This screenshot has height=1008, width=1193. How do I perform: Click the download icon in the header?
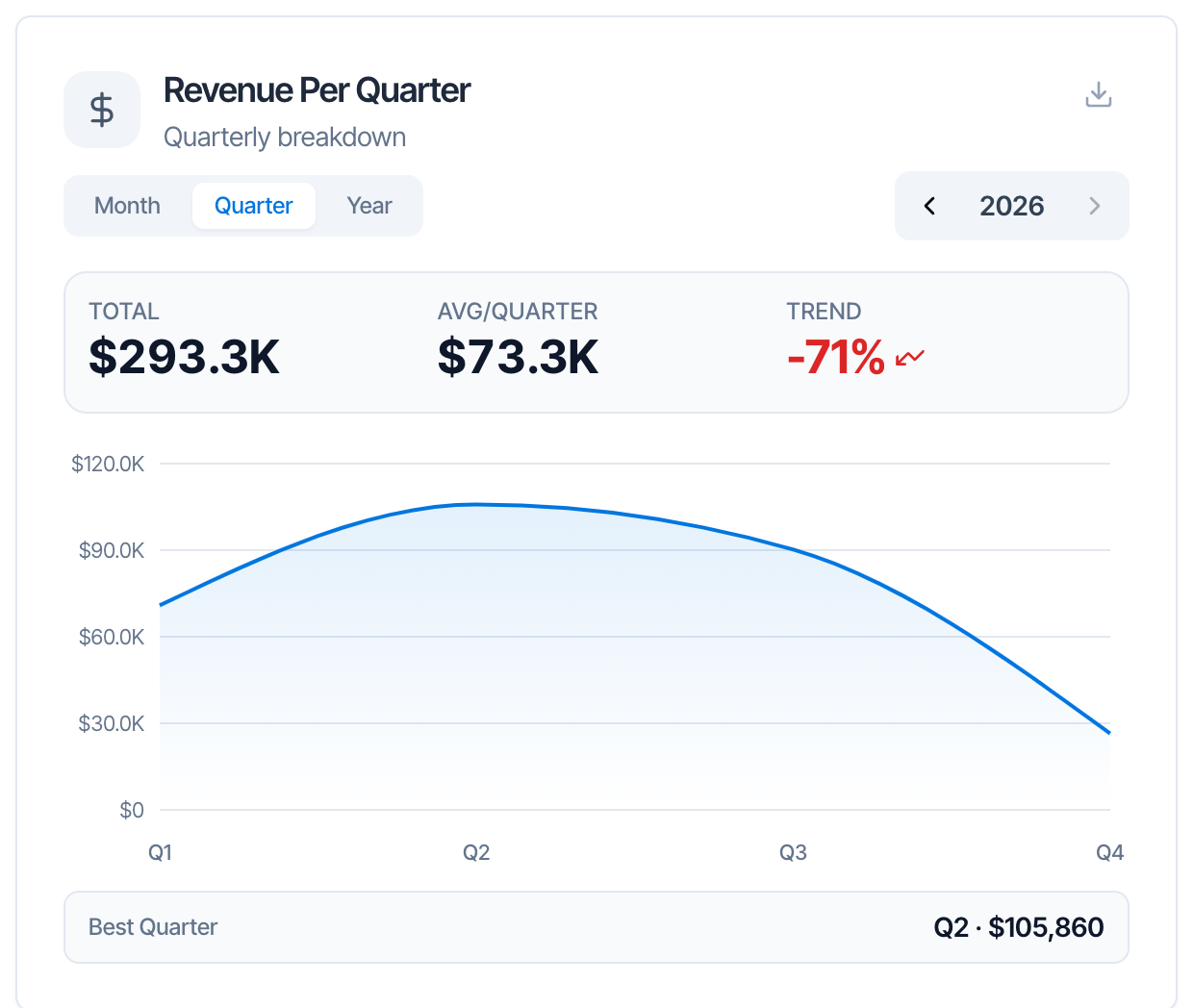point(1098,94)
